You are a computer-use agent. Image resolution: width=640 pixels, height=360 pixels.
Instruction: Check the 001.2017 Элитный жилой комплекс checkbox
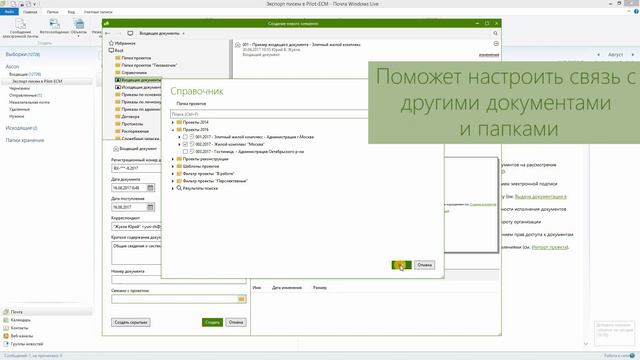pyautogui.click(x=185, y=137)
